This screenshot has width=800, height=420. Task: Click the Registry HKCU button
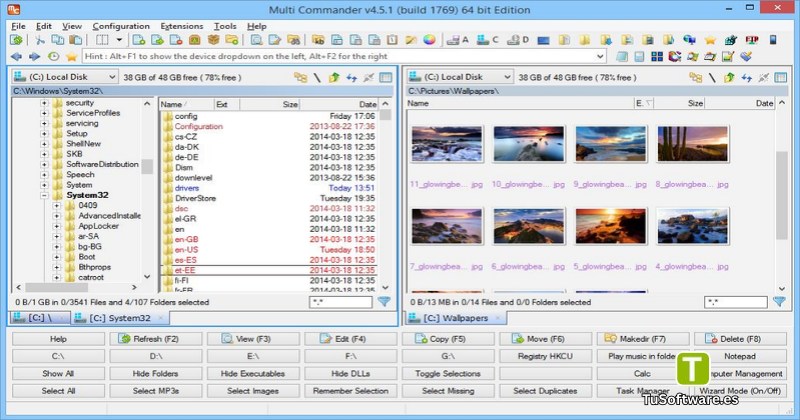click(545, 356)
